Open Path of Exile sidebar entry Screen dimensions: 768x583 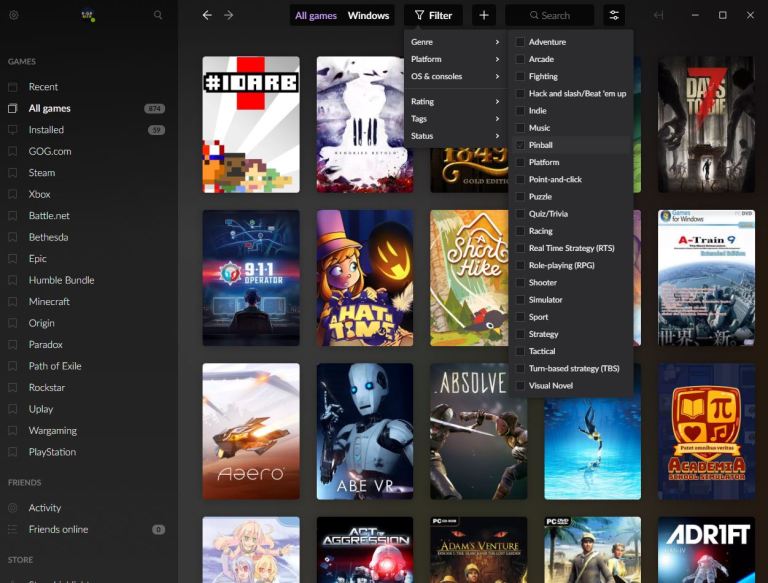[55, 366]
